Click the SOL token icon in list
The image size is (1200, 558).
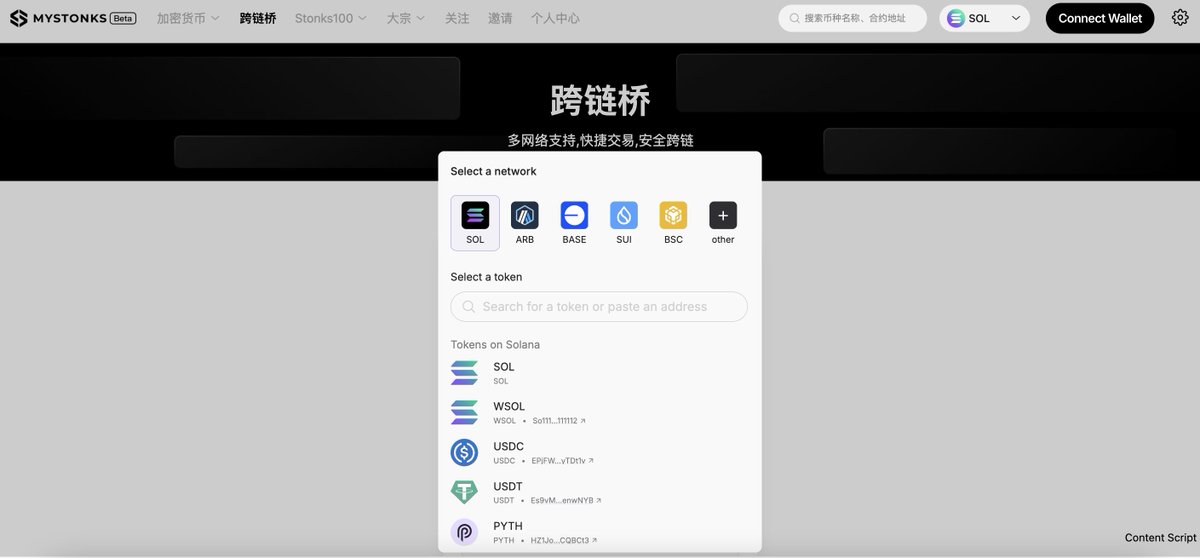[464, 373]
